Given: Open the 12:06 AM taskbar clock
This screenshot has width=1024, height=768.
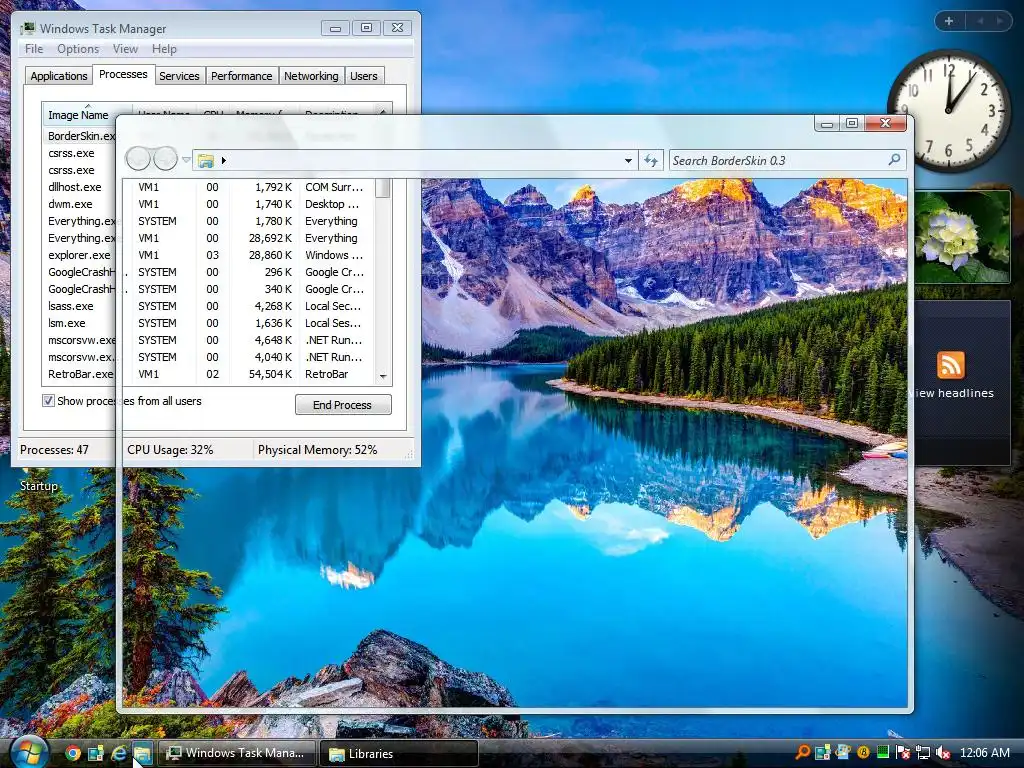Looking at the screenshot, I should pos(984,752).
